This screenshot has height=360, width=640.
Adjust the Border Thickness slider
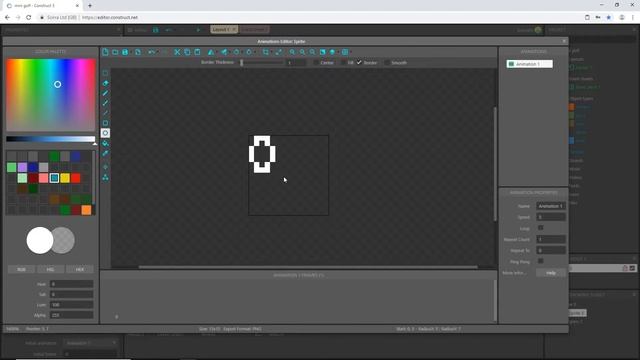click(262, 62)
